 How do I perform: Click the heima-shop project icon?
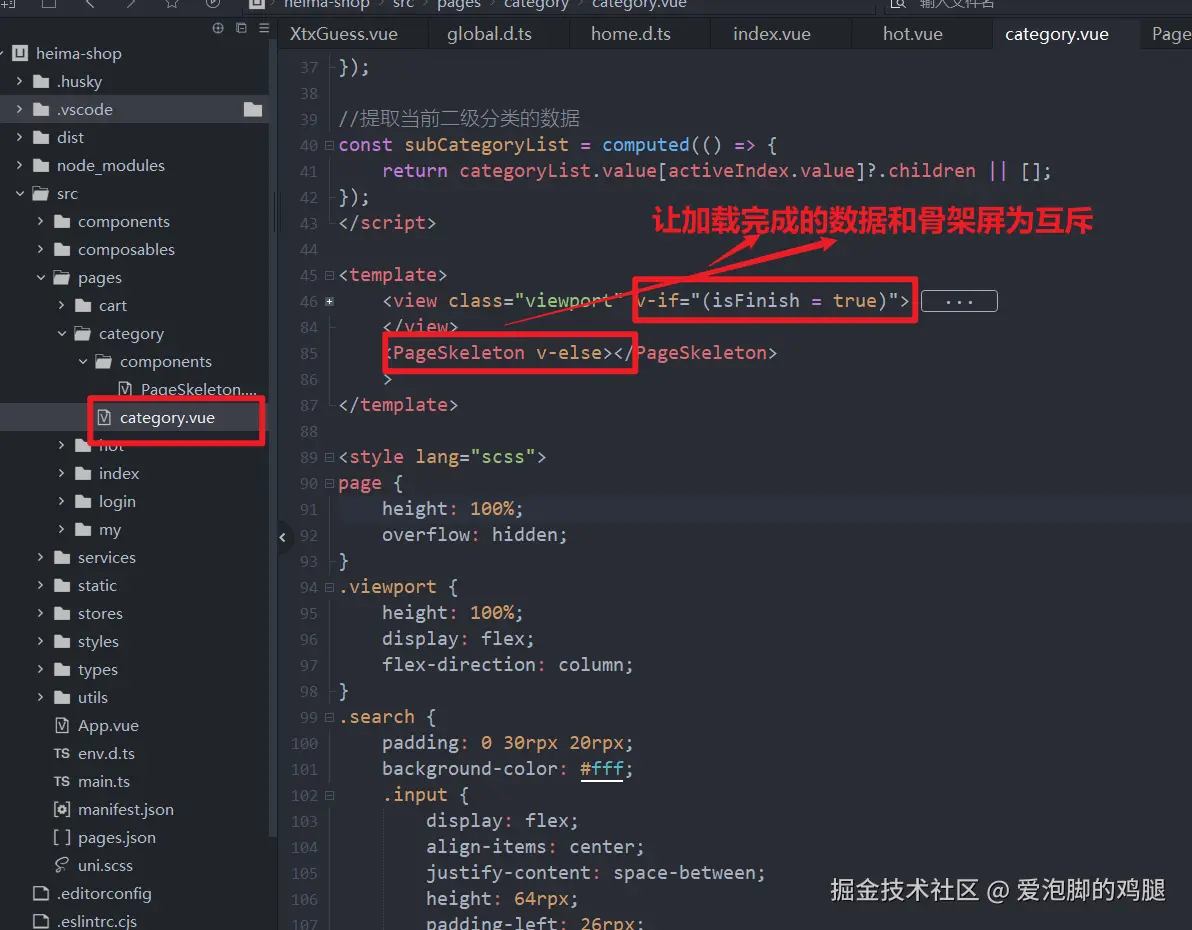click(x=20, y=53)
